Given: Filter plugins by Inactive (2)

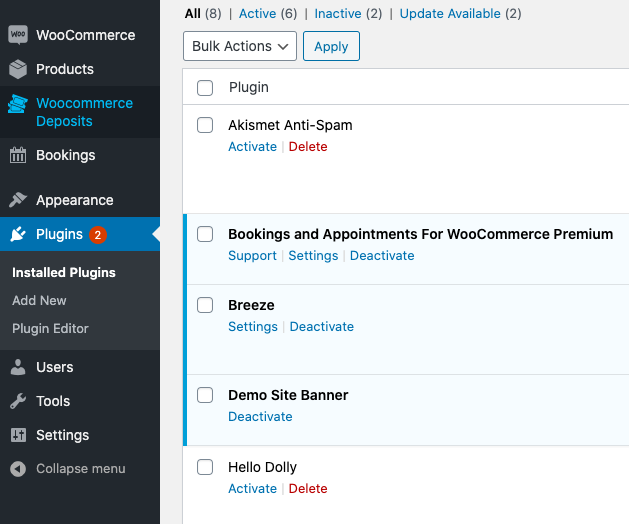Looking at the screenshot, I should [x=348, y=14].
